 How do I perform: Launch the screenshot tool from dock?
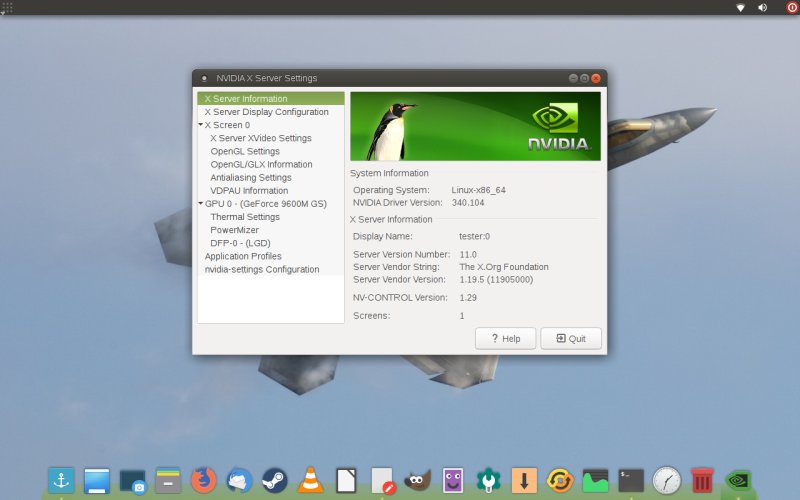[x=133, y=482]
